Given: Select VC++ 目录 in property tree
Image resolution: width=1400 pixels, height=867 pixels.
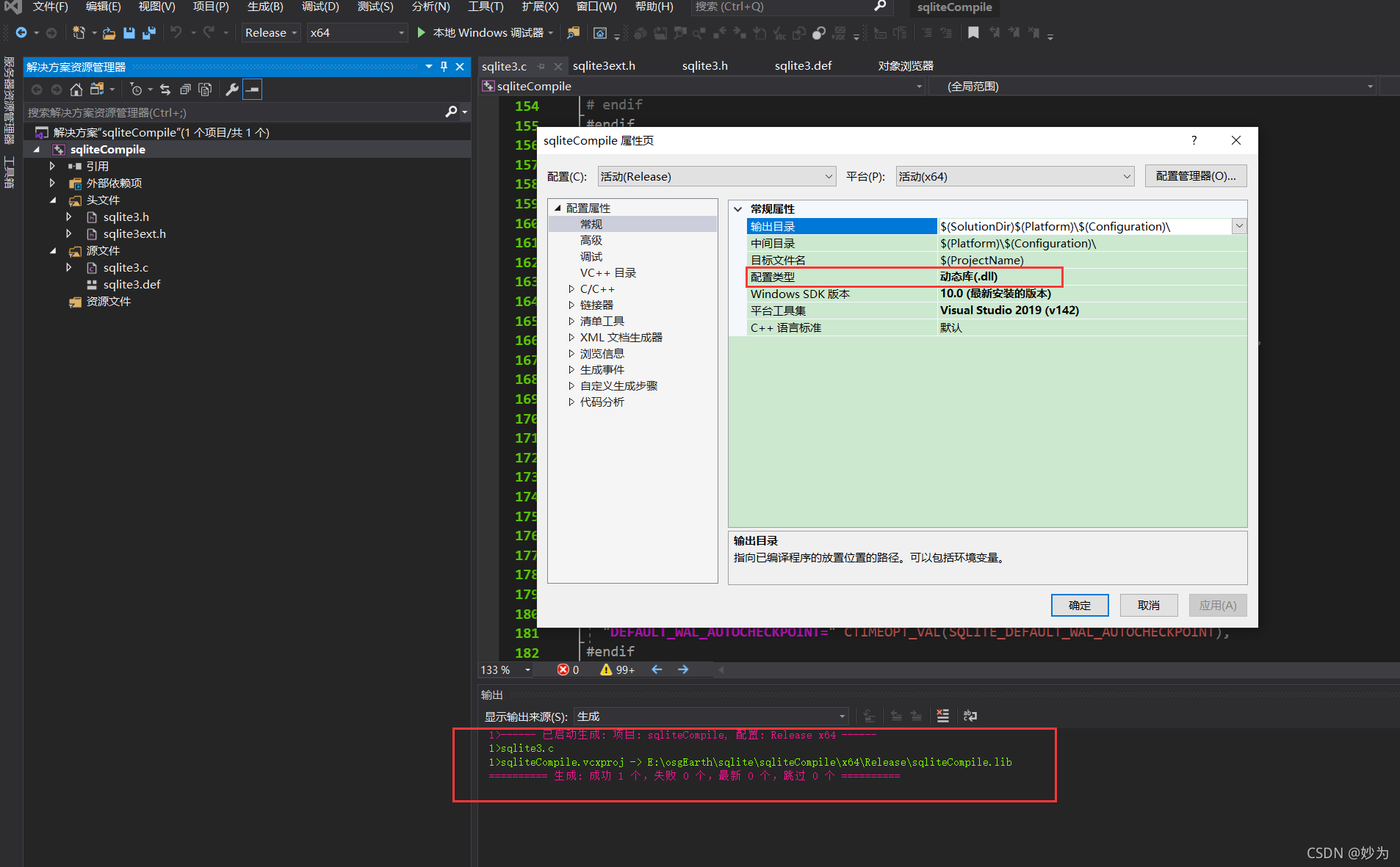Looking at the screenshot, I should pyautogui.click(x=608, y=272).
